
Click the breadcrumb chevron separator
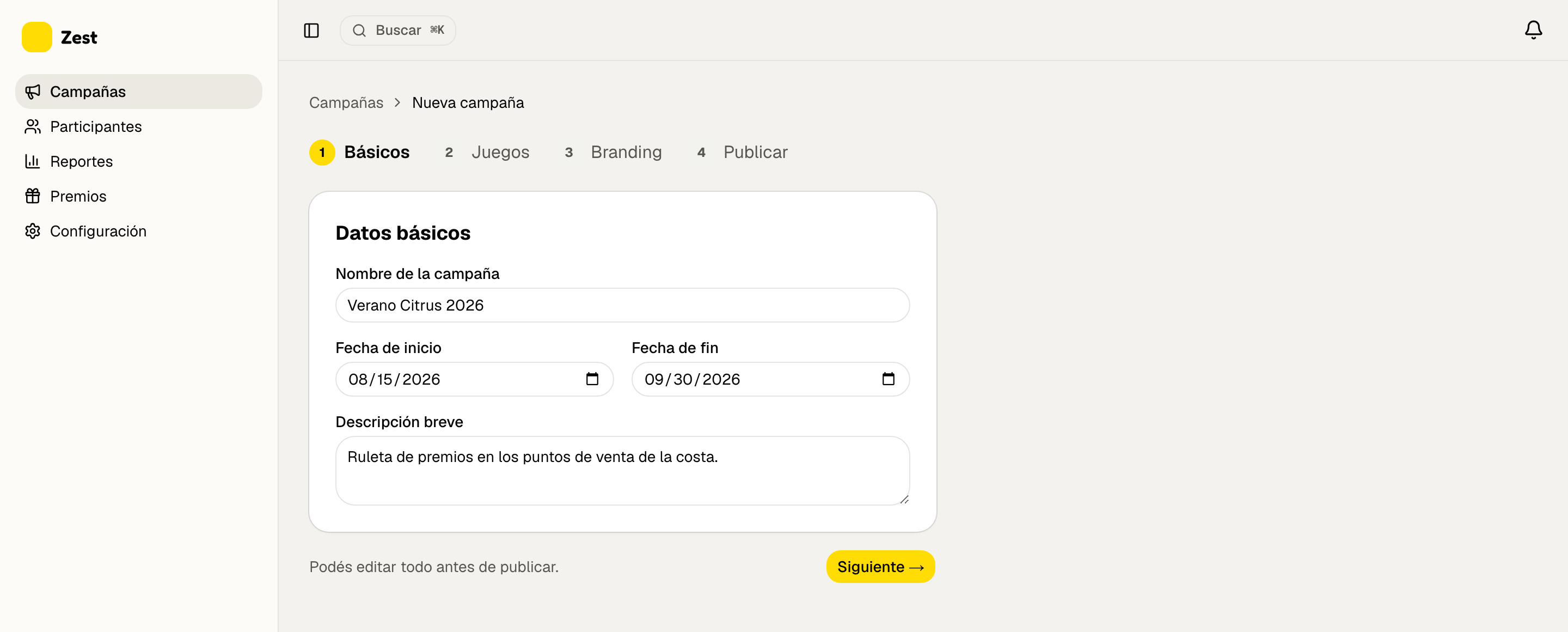coord(397,103)
